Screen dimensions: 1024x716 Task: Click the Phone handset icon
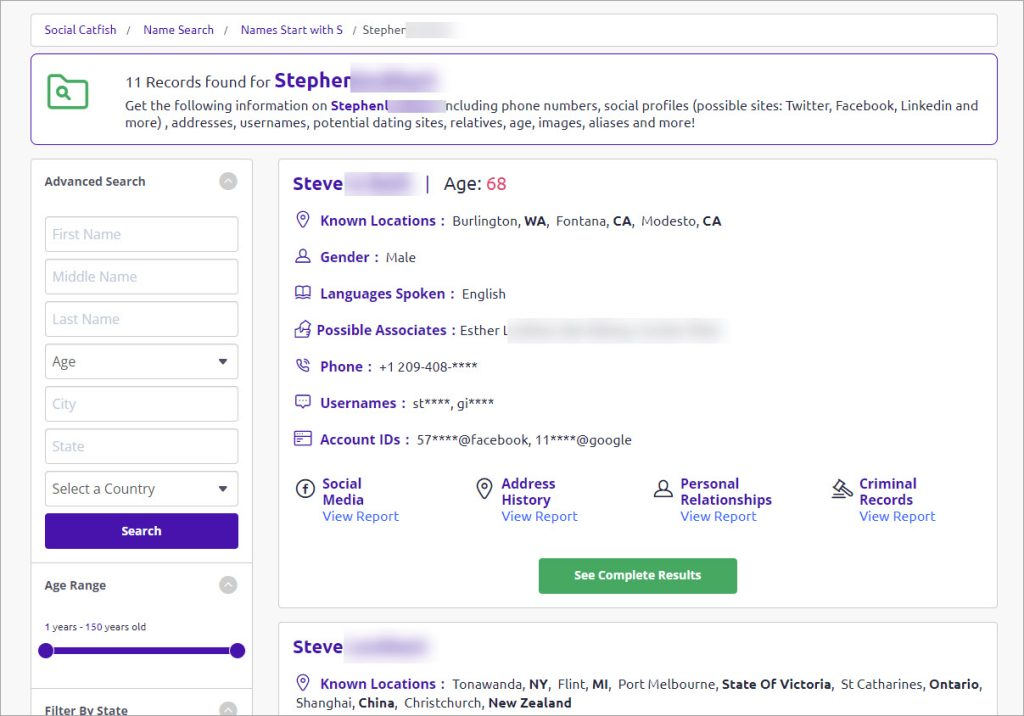point(302,365)
